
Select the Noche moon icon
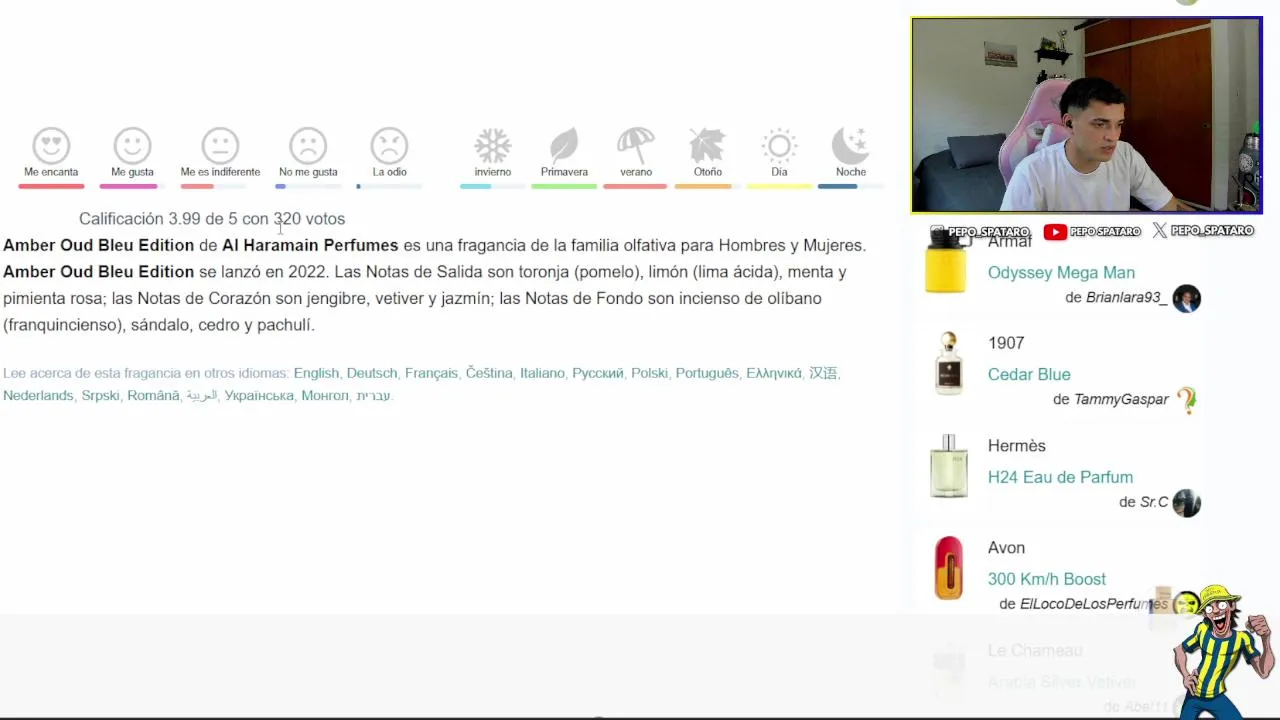tap(851, 146)
